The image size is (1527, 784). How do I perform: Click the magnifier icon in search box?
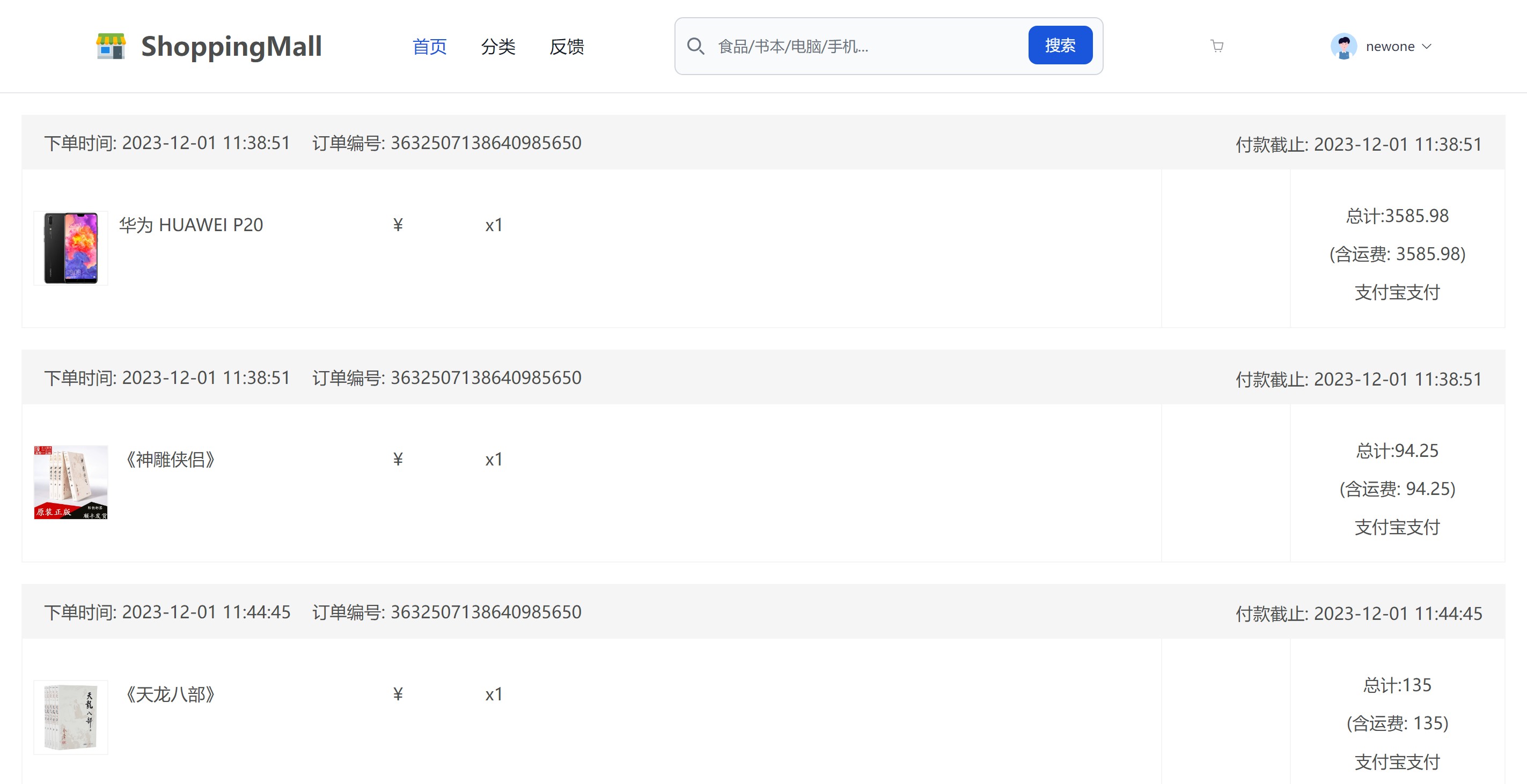695,46
